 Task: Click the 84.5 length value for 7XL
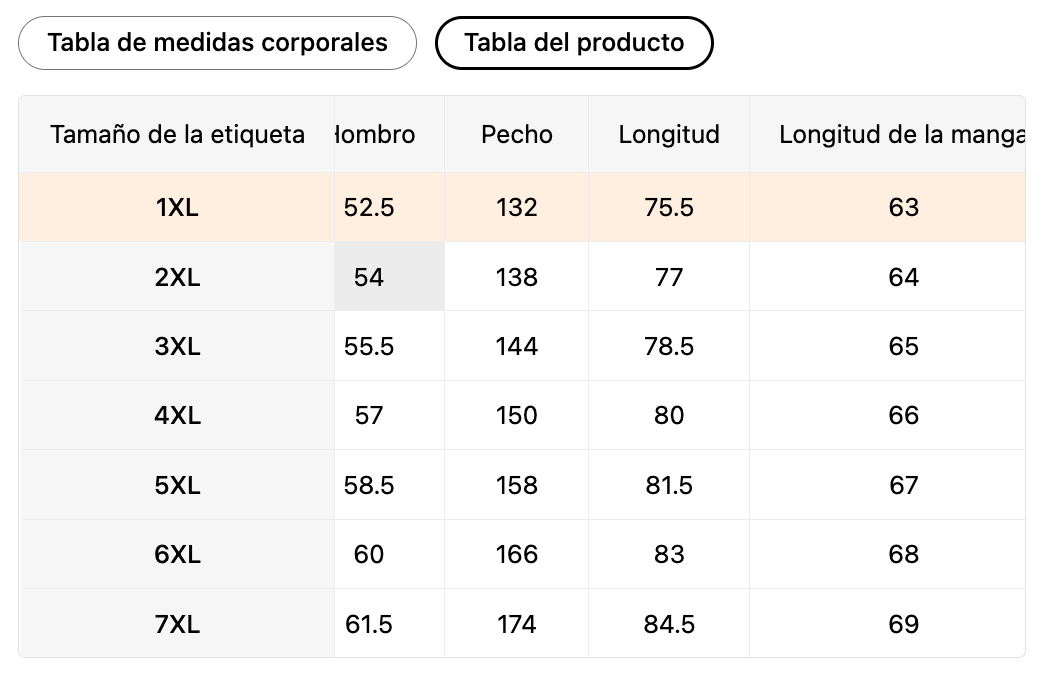[668, 624]
